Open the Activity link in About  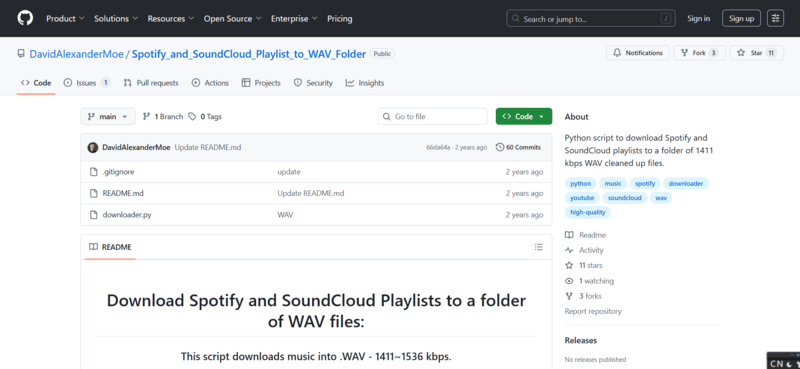584,250
